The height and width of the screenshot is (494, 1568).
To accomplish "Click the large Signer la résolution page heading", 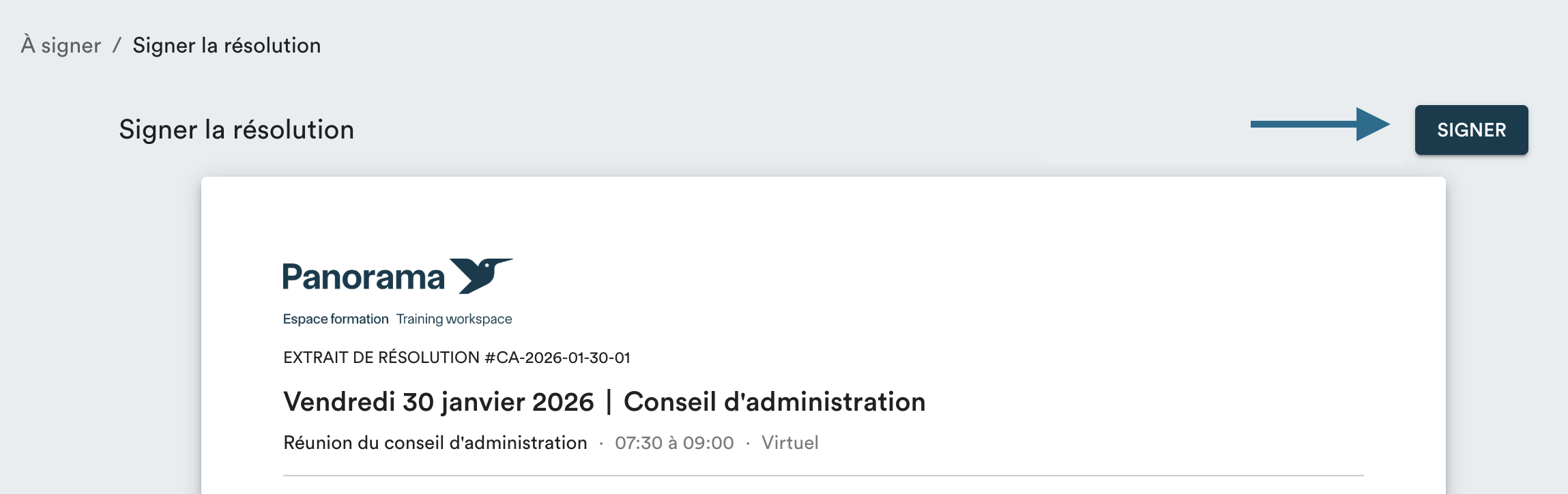I will point(236,130).
